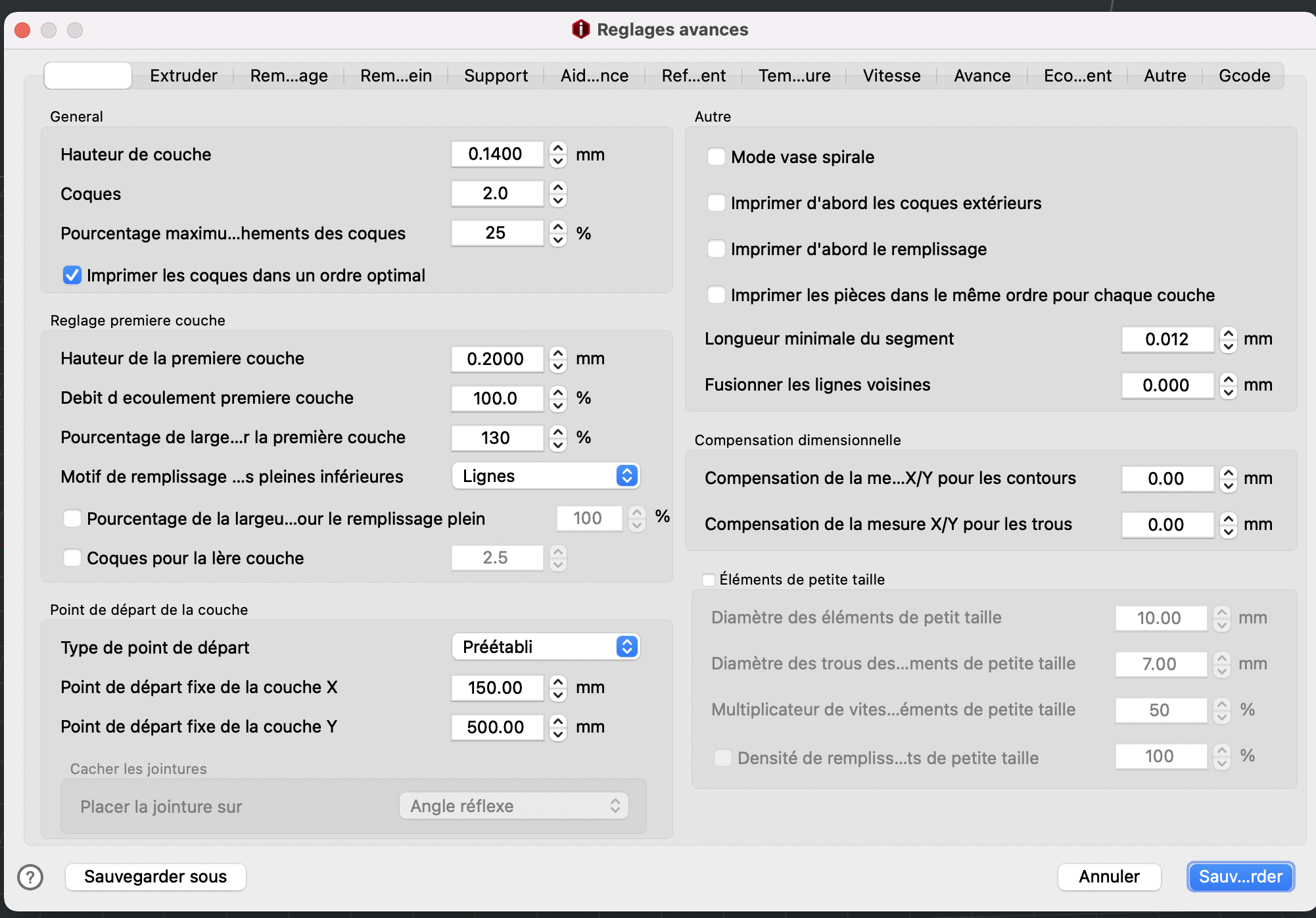This screenshot has height=918, width=1316.
Task: Open Type de point de départ dropdown
Action: coord(546,647)
